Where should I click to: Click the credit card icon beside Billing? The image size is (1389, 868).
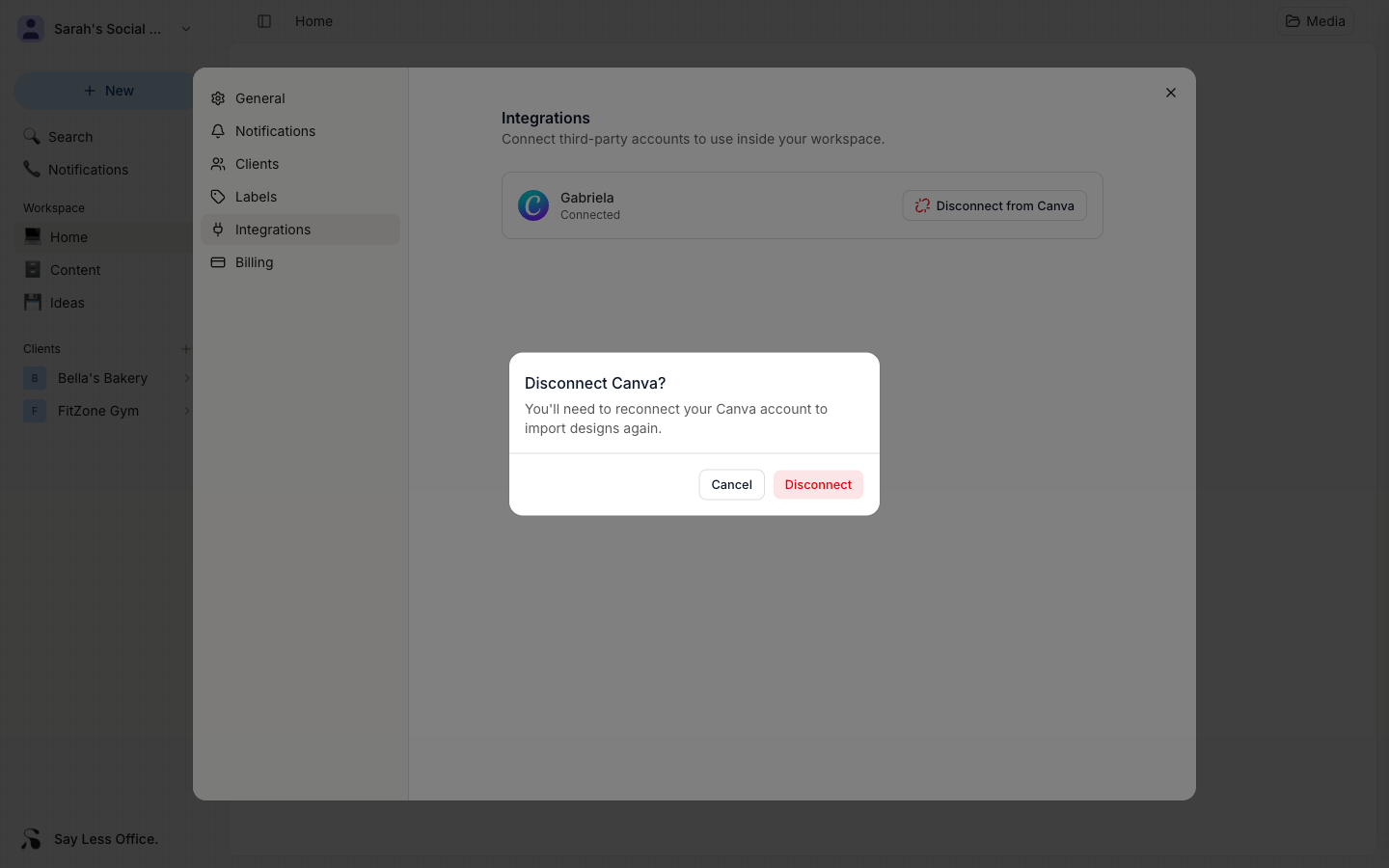[218, 262]
